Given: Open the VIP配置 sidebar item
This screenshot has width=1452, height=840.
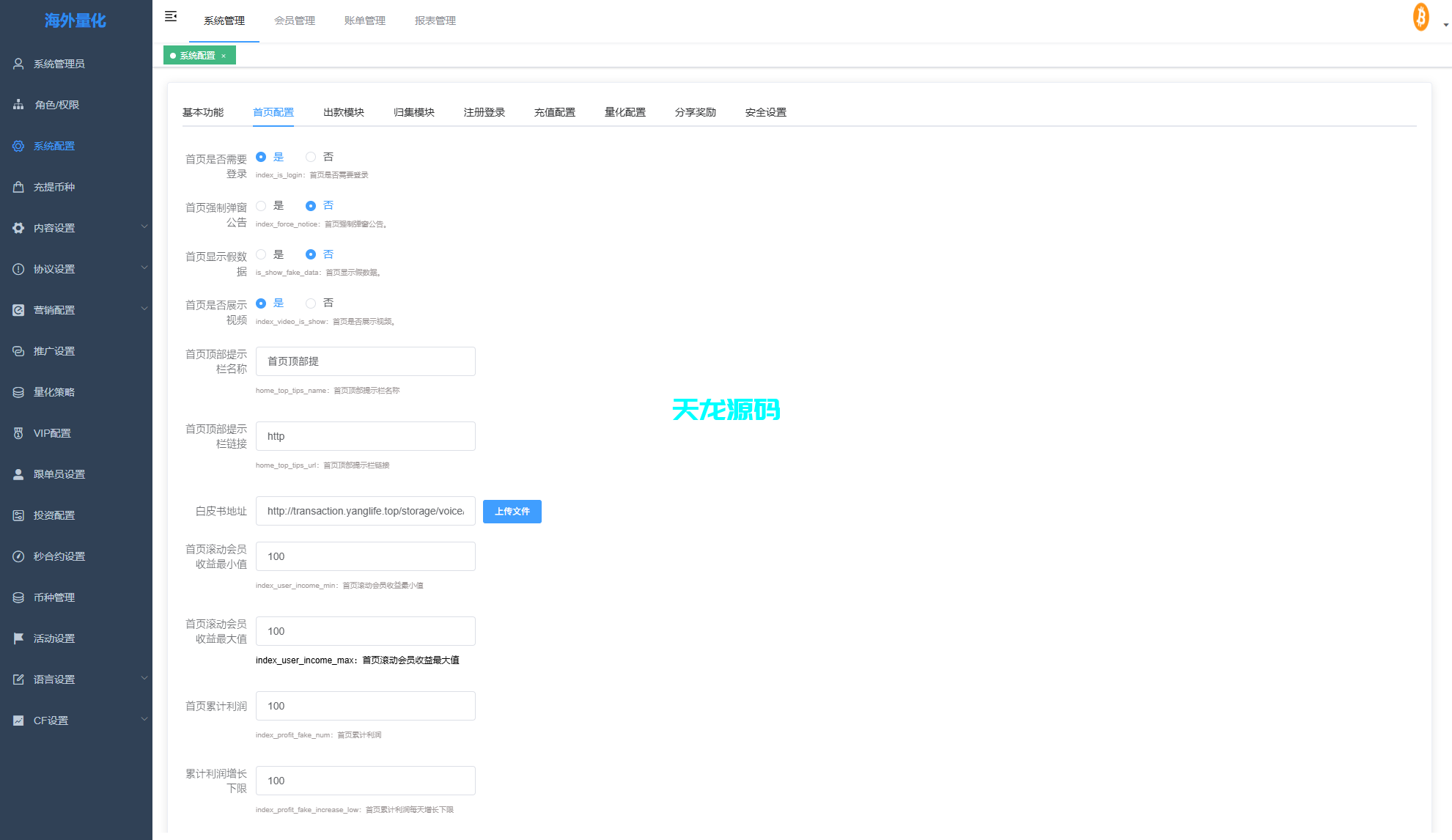Looking at the screenshot, I should [51, 432].
